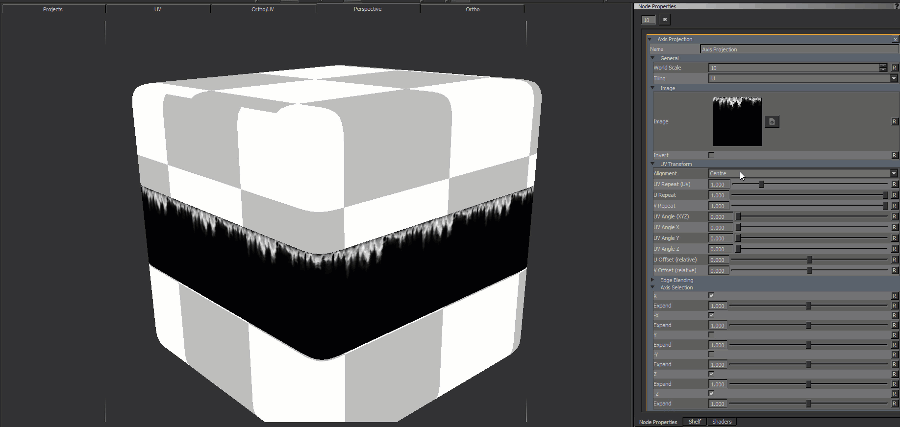
Task: Click the clear-all nodes icon at panel top
Action: coord(665,19)
